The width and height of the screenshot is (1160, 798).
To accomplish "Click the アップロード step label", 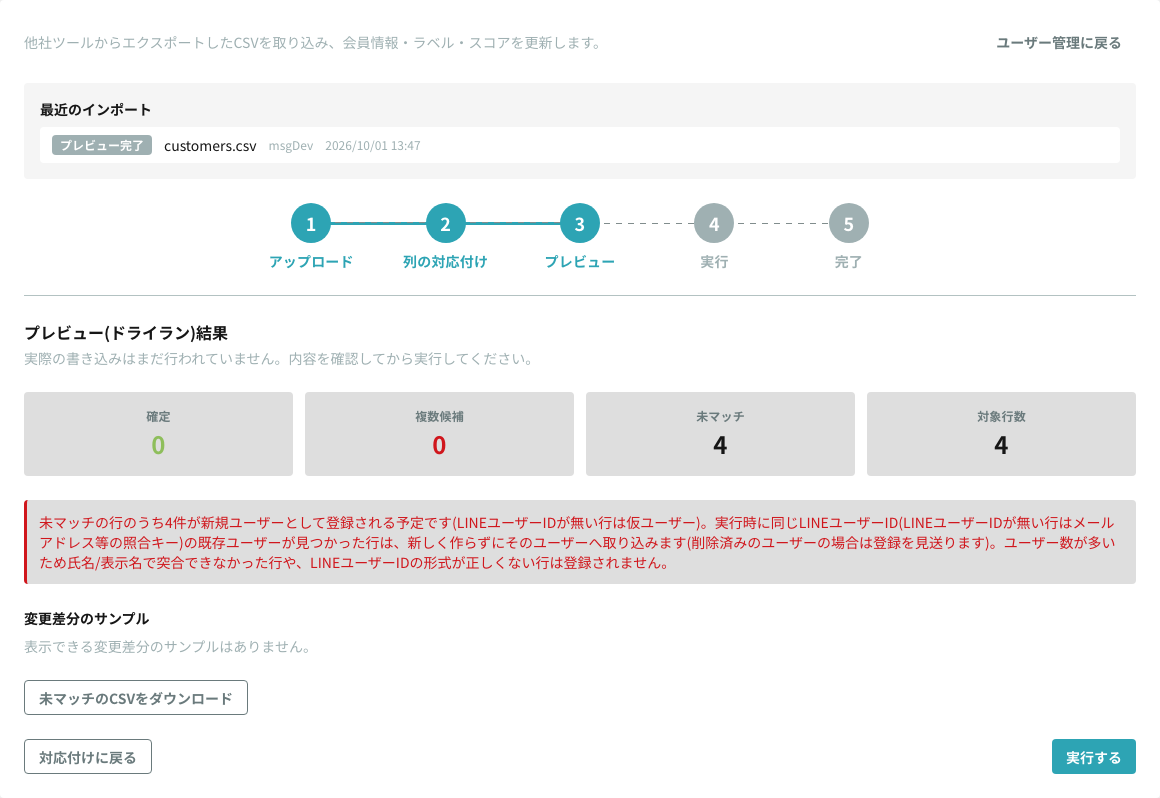I will tap(311, 262).
